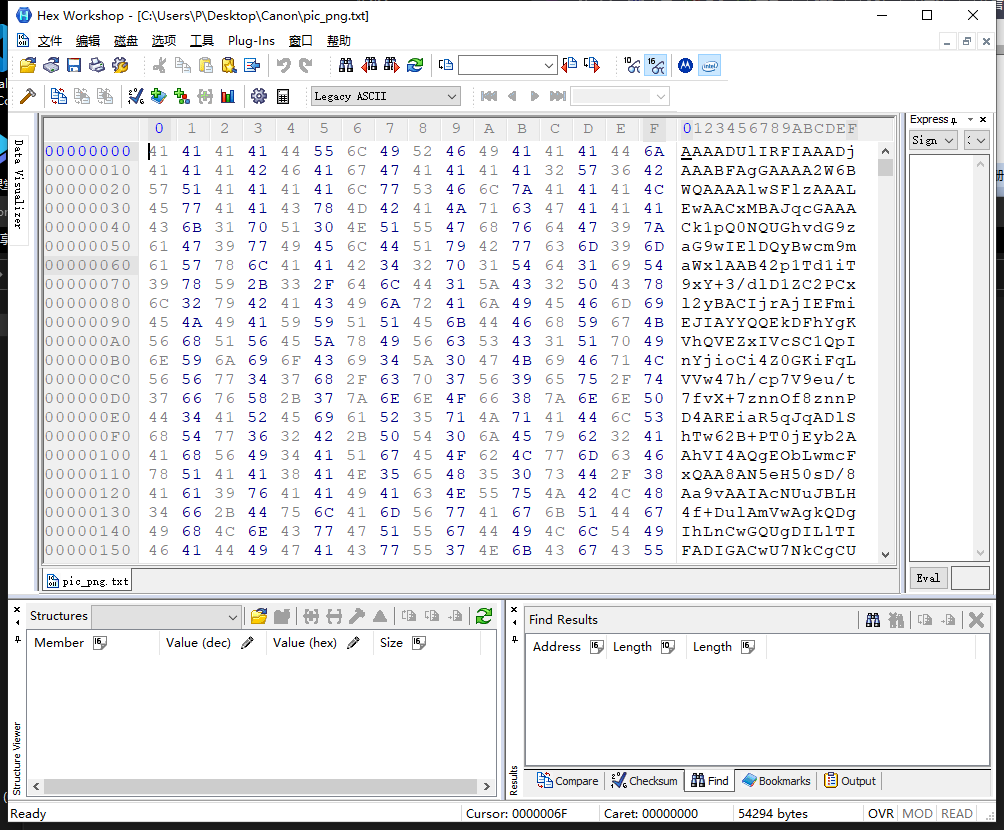Open the Legacy ASCII character set dropdown

click(385, 96)
